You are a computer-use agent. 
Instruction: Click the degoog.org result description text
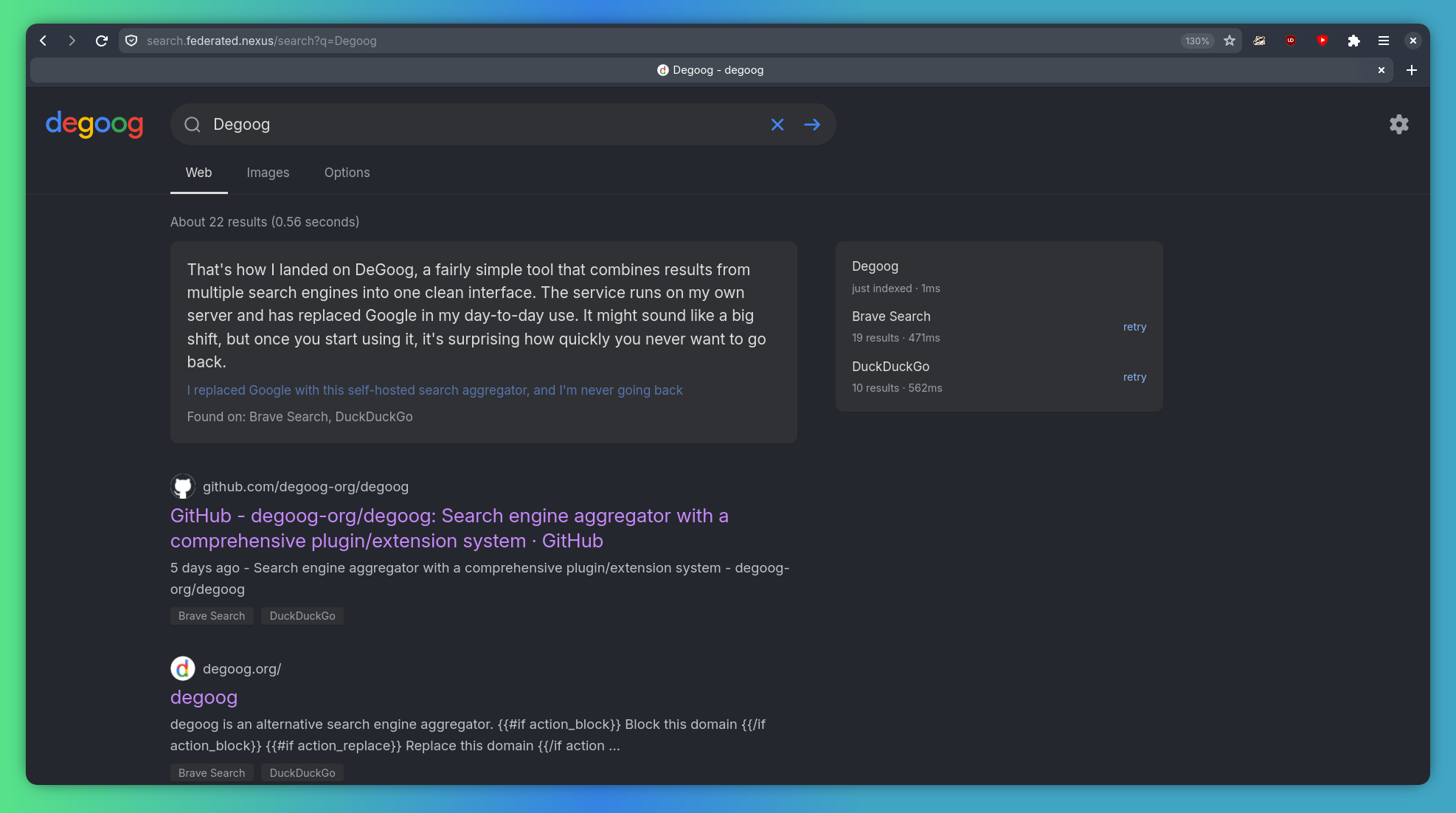point(468,735)
